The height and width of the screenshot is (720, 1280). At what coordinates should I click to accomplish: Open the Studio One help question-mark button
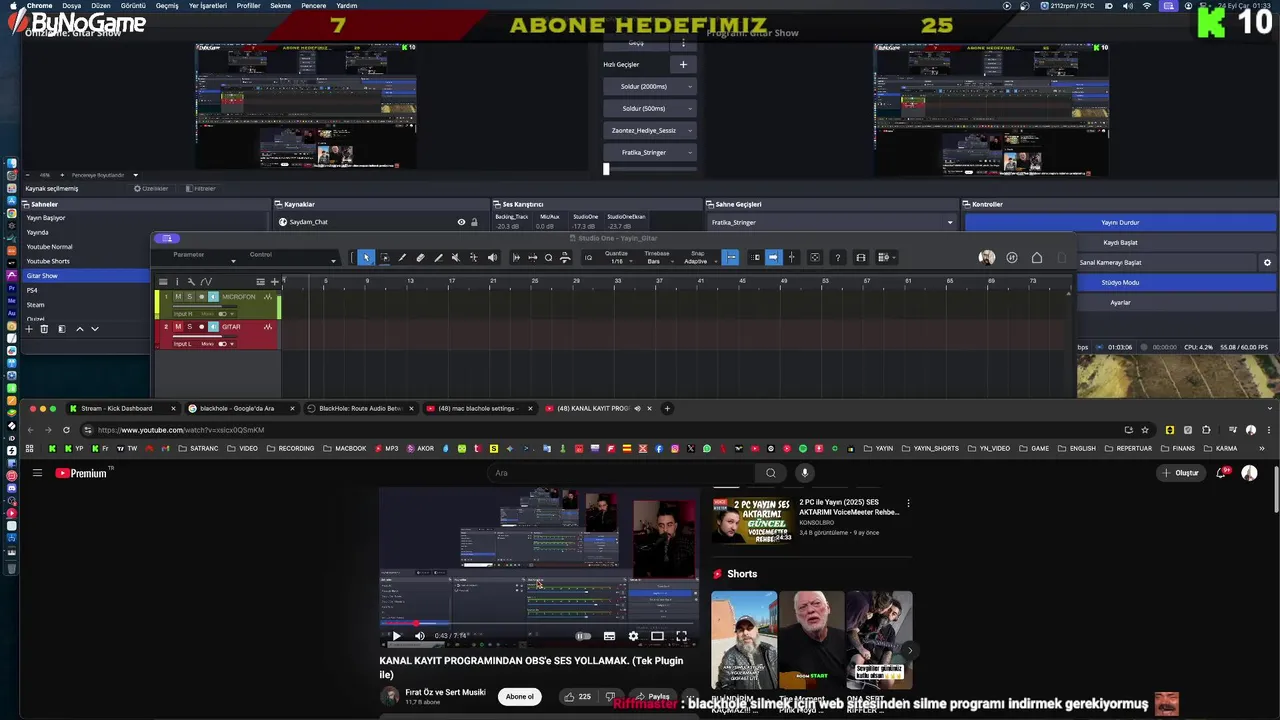coord(838,258)
